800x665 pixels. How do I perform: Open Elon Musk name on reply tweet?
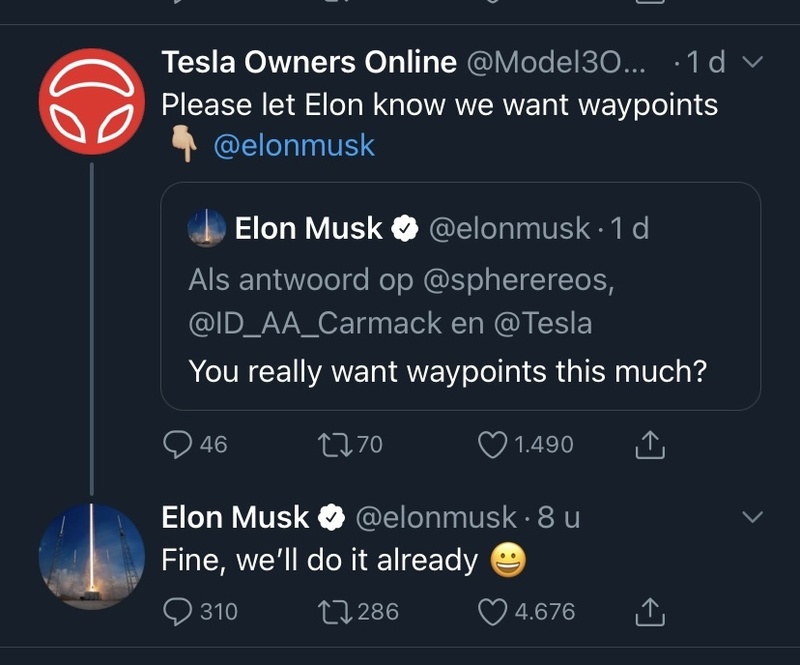[235, 517]
